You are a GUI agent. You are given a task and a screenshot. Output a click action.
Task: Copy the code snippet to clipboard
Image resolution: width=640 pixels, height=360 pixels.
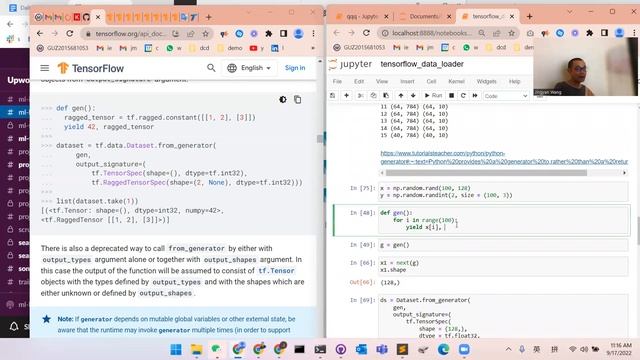pyautogui.click(x=298, y=100)
